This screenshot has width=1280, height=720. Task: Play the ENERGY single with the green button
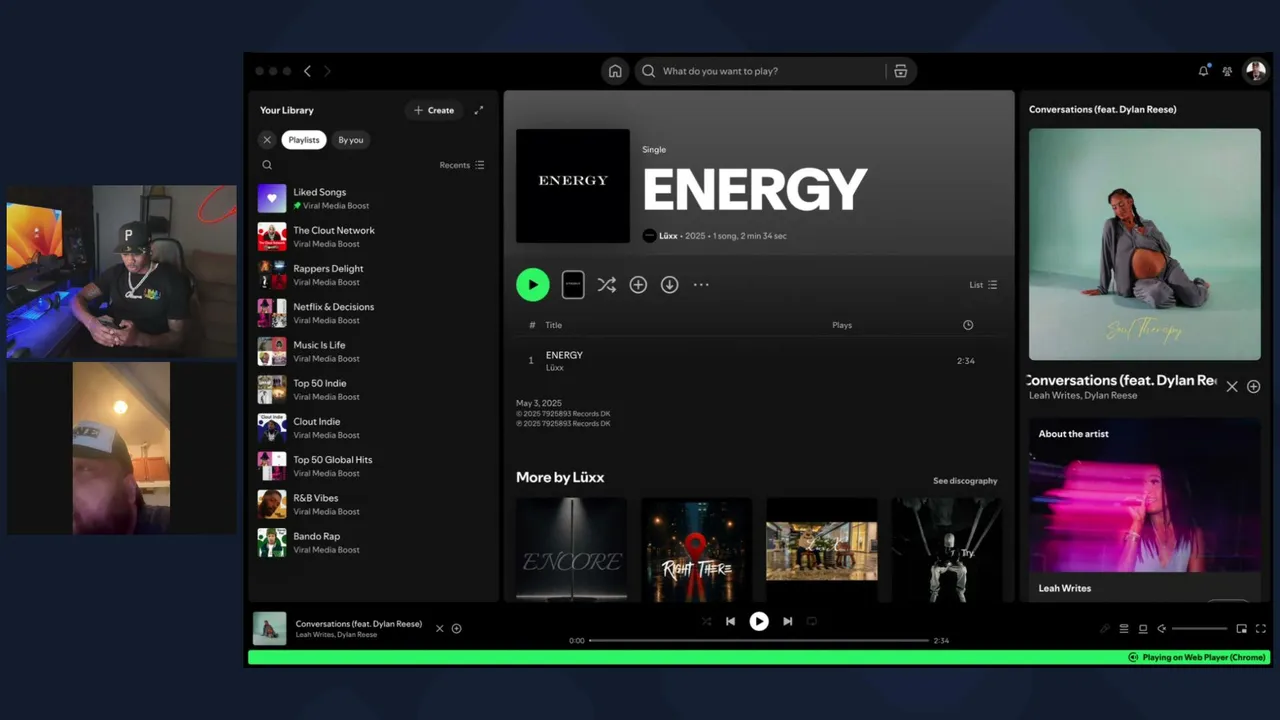click(x=533, y=285)
